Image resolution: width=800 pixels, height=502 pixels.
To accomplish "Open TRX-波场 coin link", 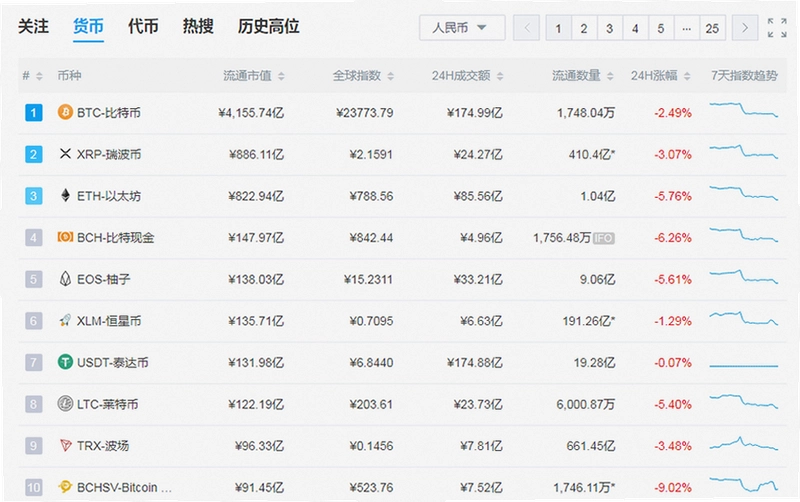I will coord(103,446).
